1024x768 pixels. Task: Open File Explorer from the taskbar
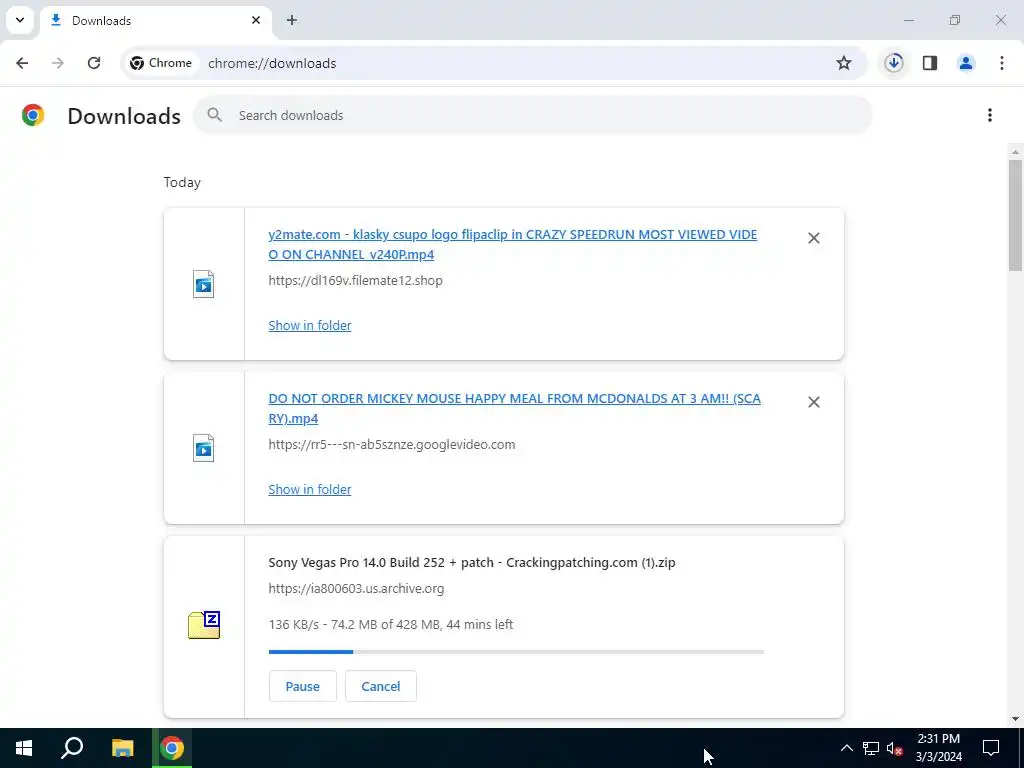point(122,748)
